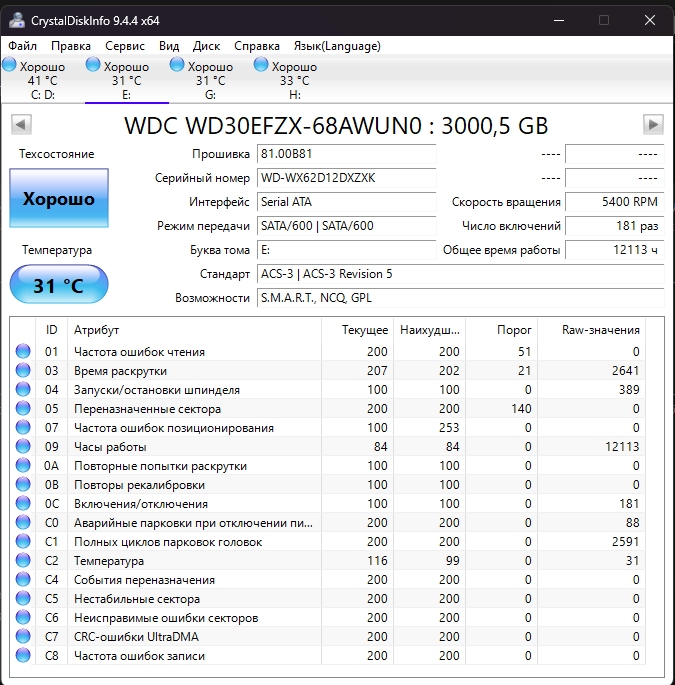Viewport: 675px width, 685px height.
Task: Open the Язык(Language) menu
Action: click(337, 46)
